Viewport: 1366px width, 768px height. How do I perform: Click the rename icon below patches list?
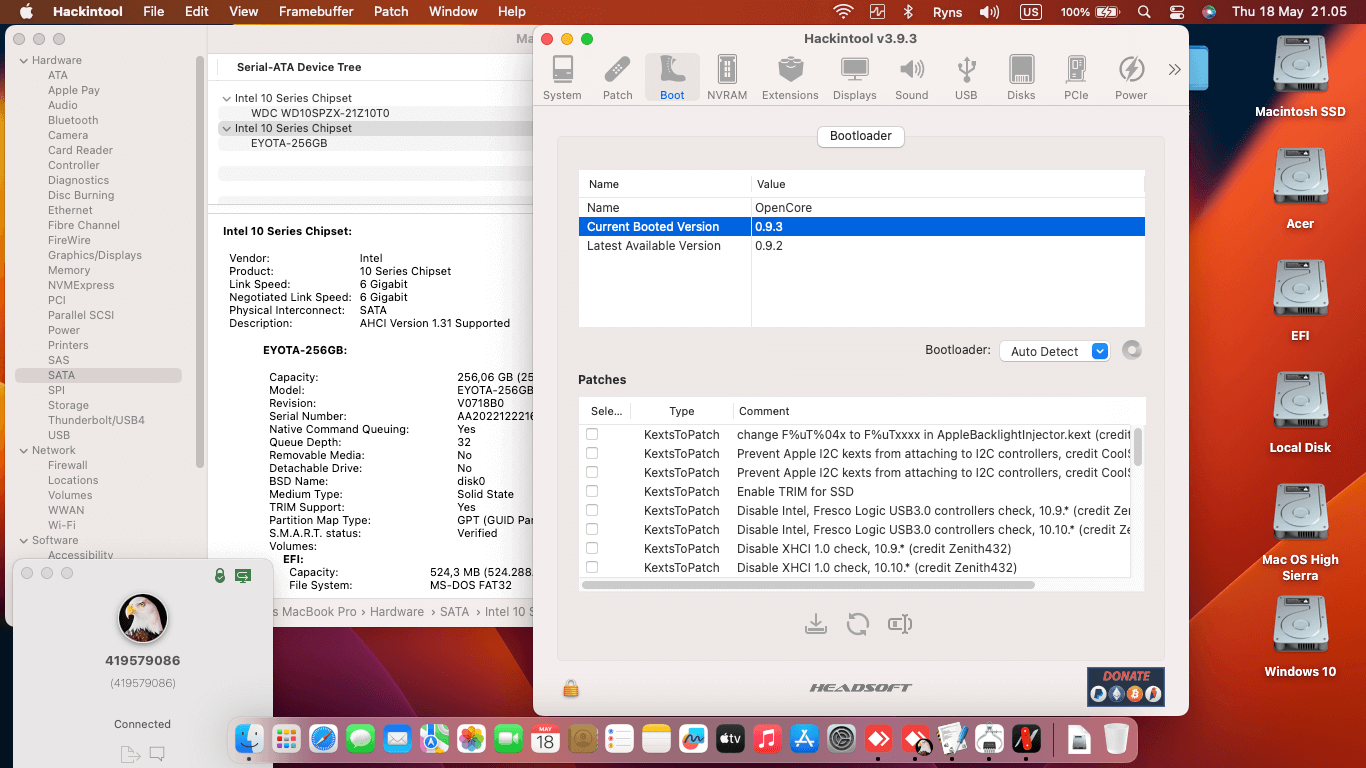tap(899, 624)
